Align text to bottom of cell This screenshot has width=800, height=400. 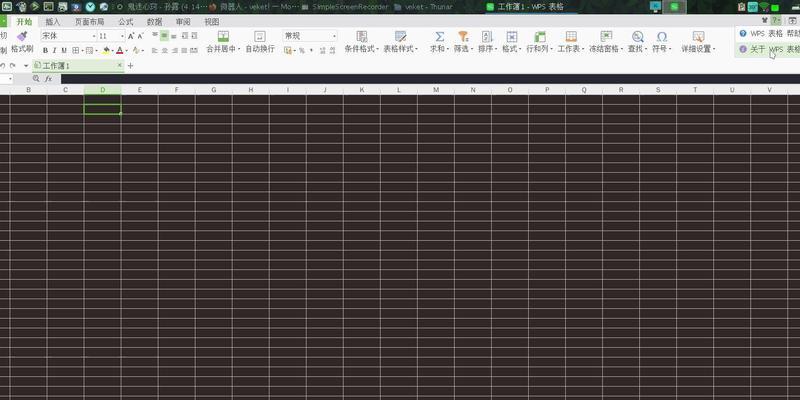pos(173,36)
